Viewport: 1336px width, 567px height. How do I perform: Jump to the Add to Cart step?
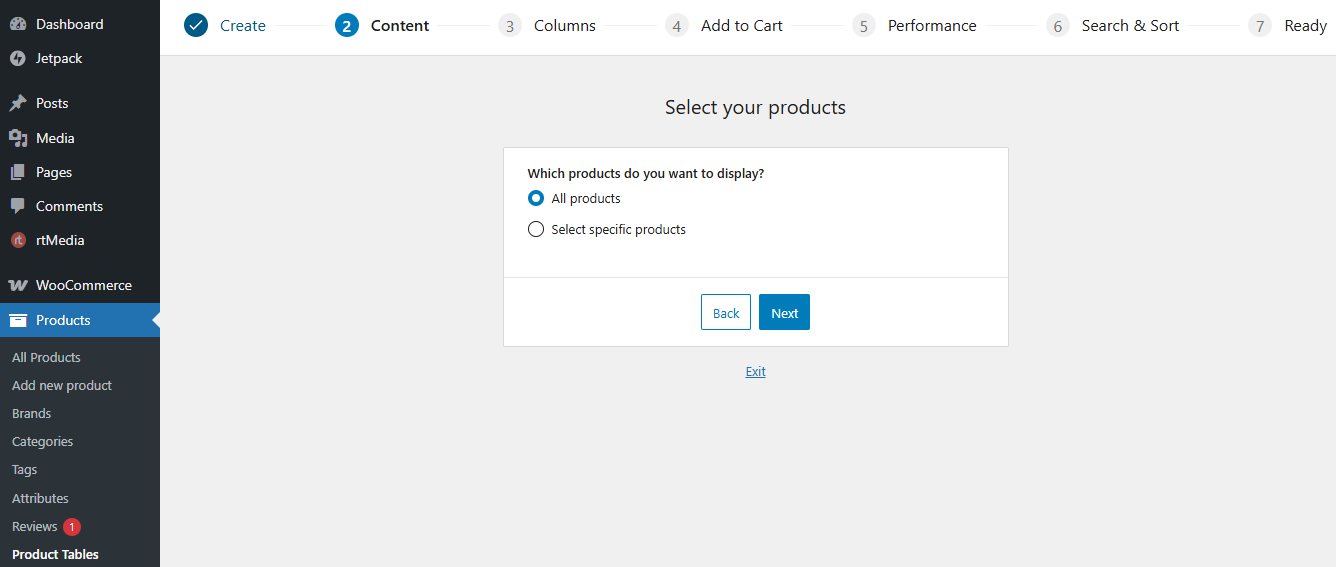click(x=742, y=26)
